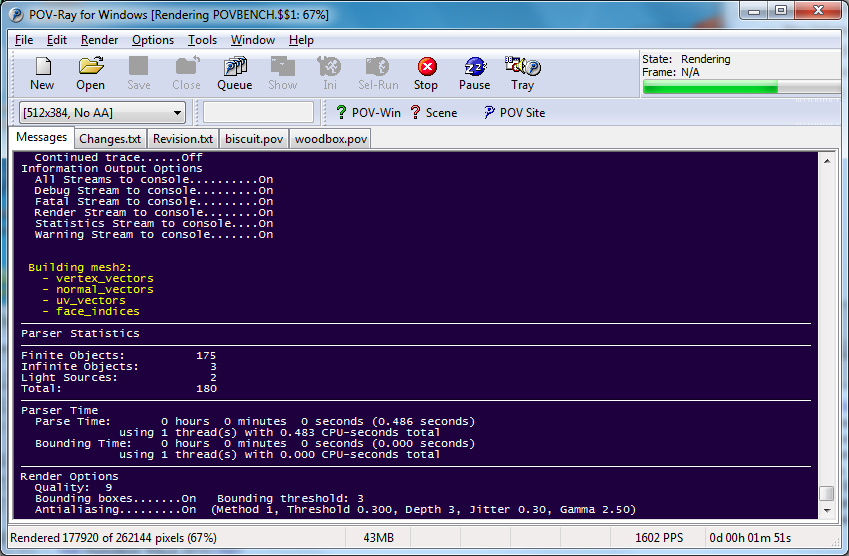Click the 1602 PPS status entry
This screenshot has height=556, width=849.
coord(658,538)
